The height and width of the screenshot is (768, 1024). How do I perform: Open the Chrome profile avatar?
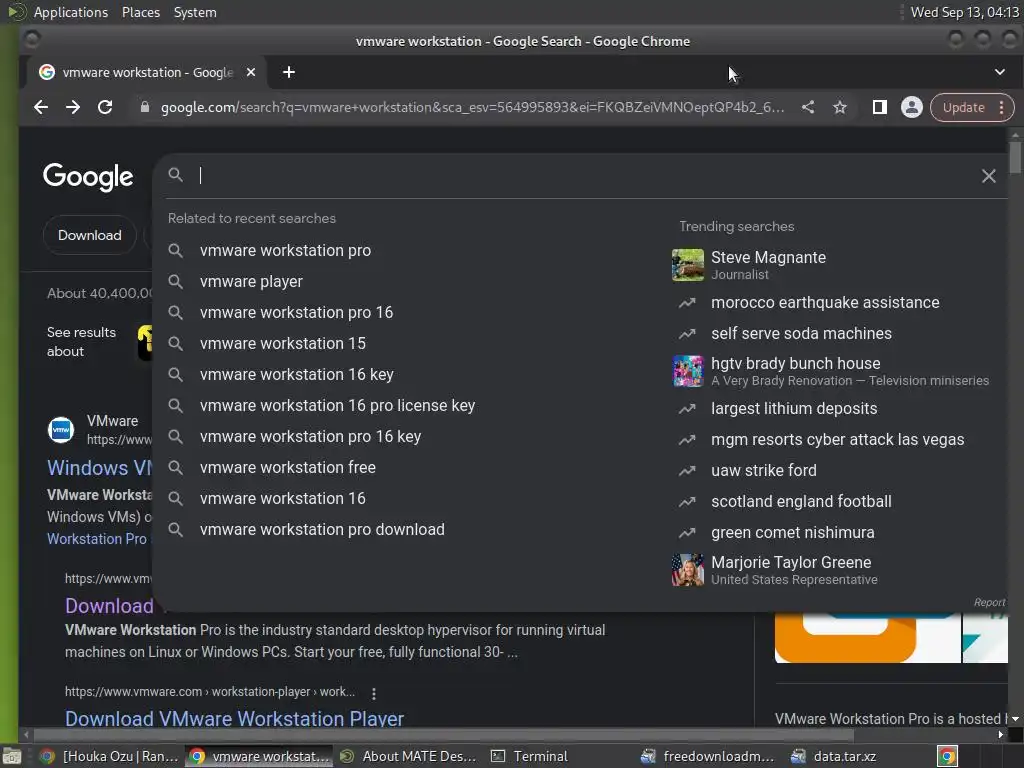click(x=912, y=107)
